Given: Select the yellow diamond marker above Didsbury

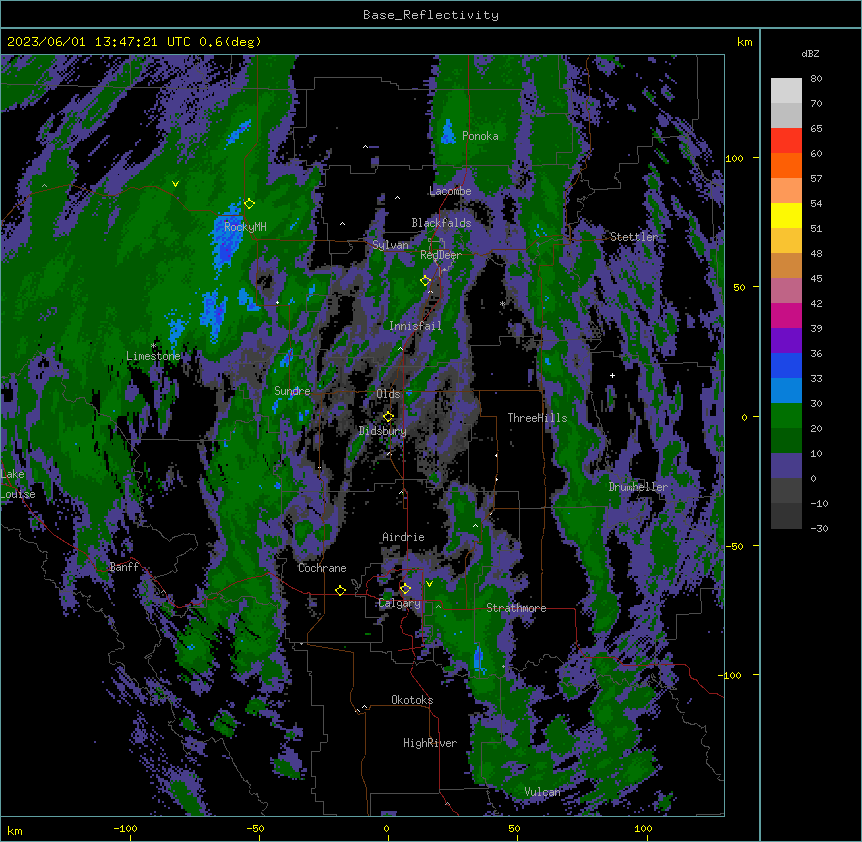Looking at the screenshot, I should 388,416.
